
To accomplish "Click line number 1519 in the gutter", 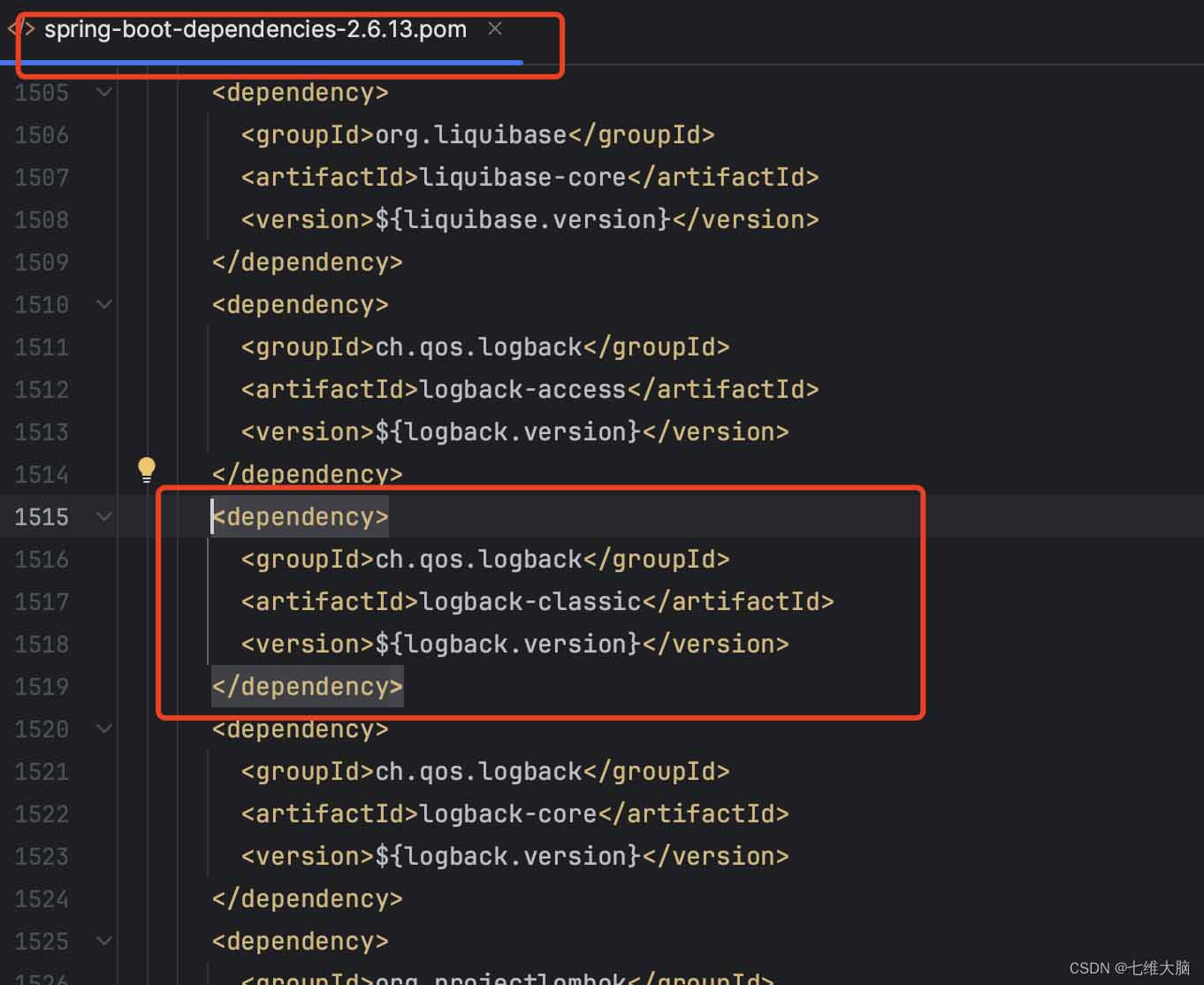I will tap(42, 687).
